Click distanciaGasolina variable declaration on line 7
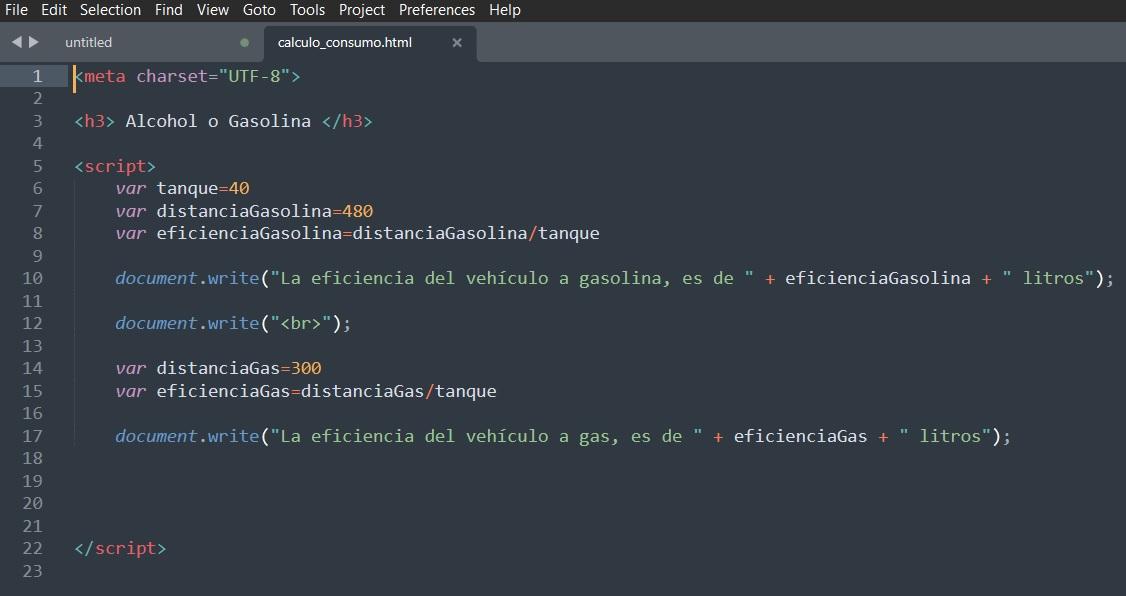Image resolution: width=1126 pixels, height=596 pixels. pos(244,211)
